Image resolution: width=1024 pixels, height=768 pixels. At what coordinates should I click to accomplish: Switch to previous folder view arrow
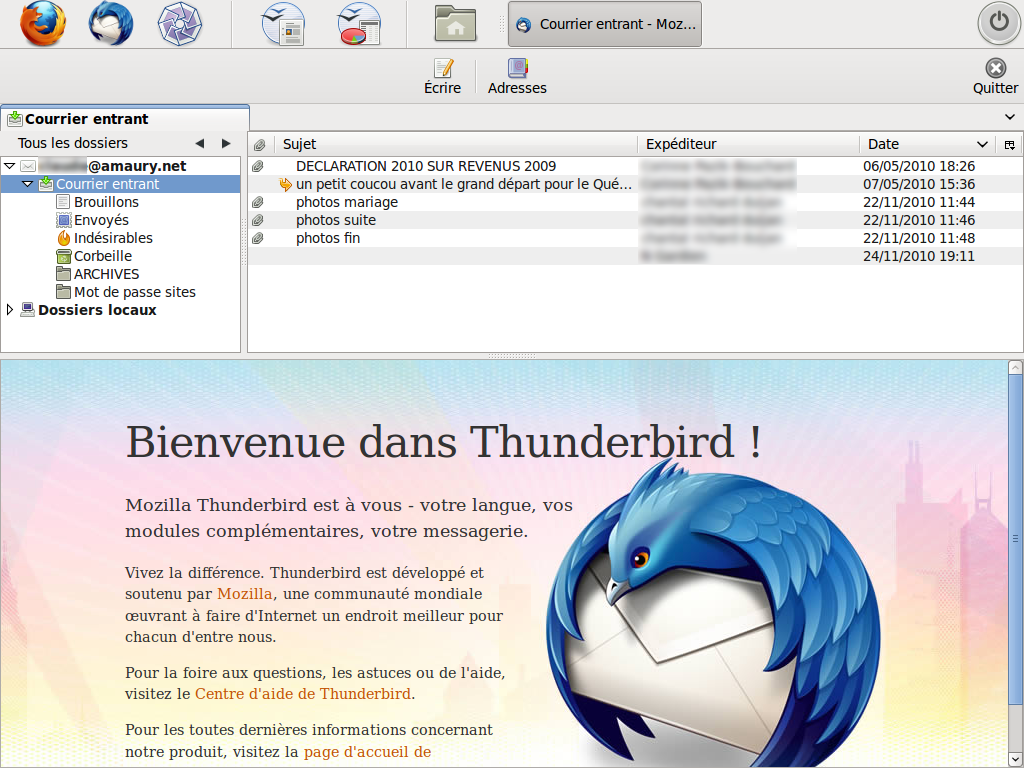(200, 143)
